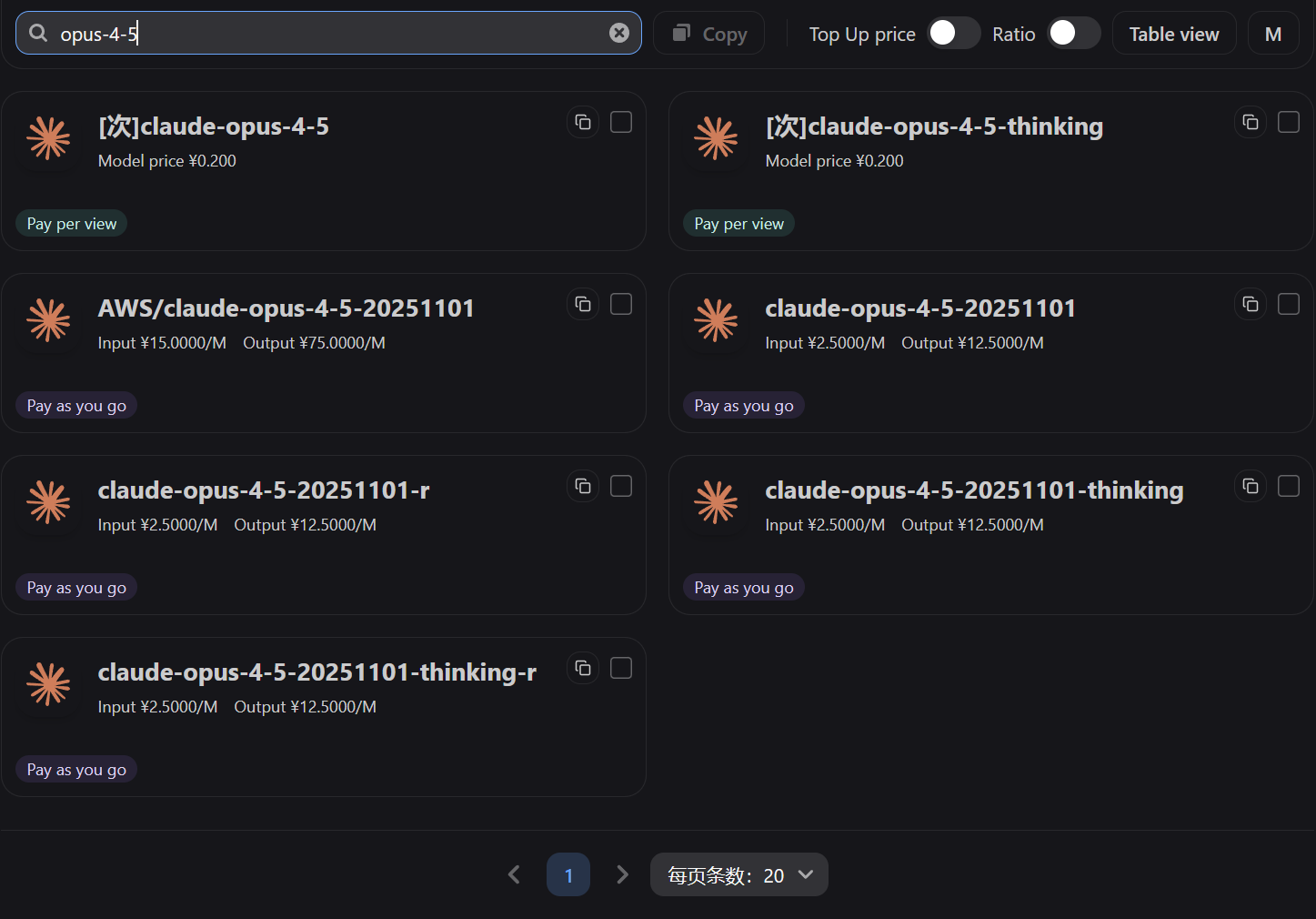This screenshot has height=919, width=1316.
Task: Focus the model search input field
Action: tap(328, 34)
